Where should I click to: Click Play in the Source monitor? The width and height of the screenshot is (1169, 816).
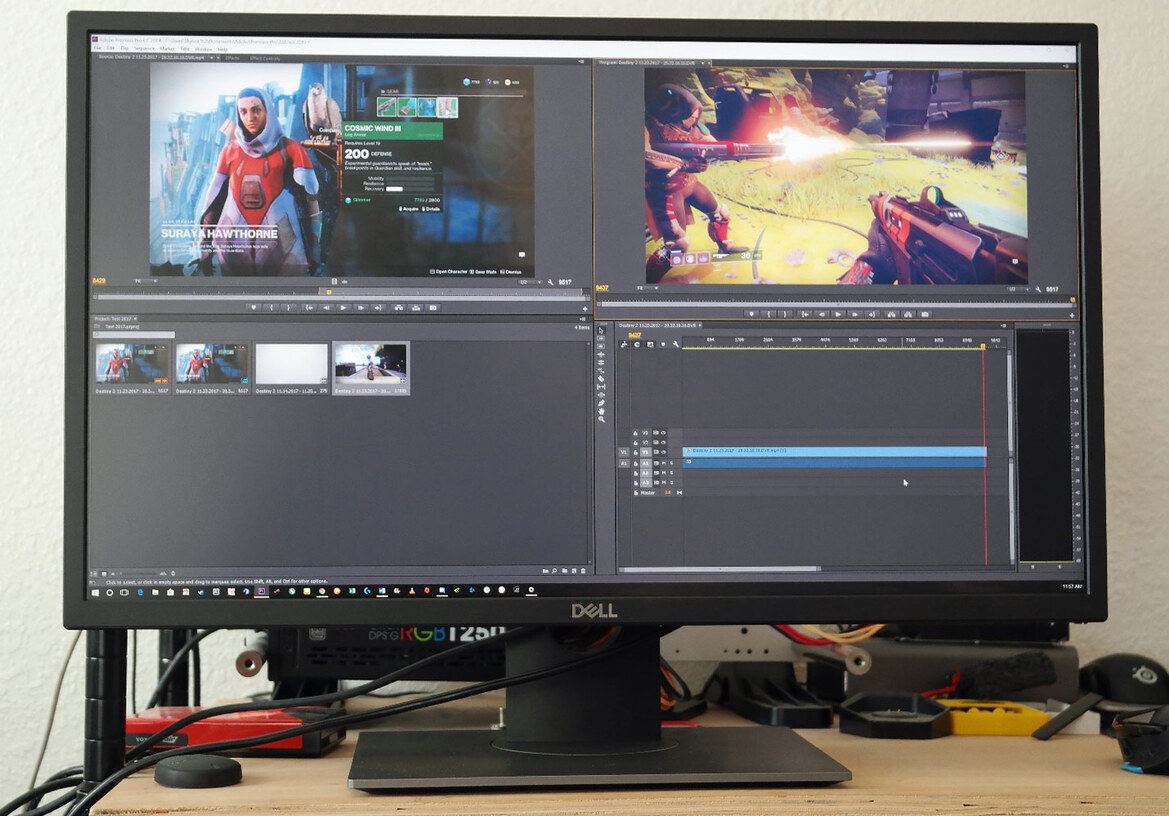(343, 308)
